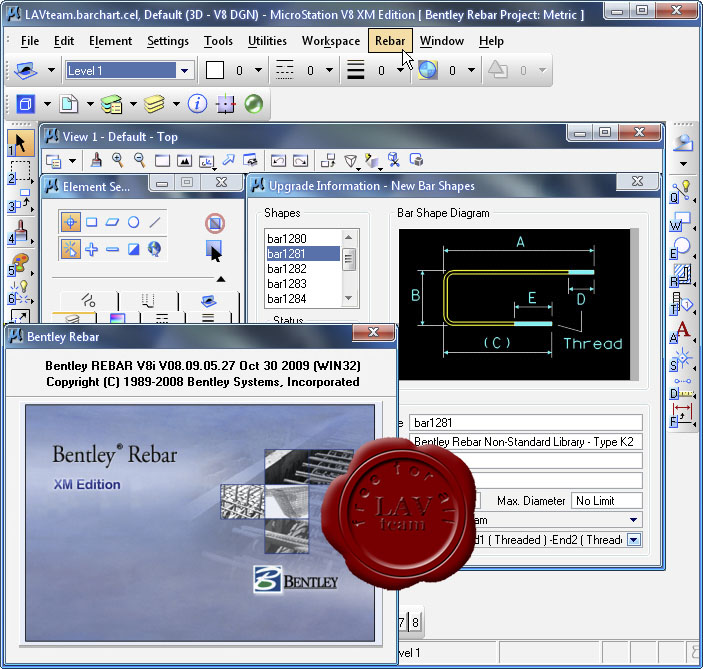Image resolution: width=703 pixels, height=669 pixels.
Task: Open the color palette task tool
Action: (x=20, y=263)
